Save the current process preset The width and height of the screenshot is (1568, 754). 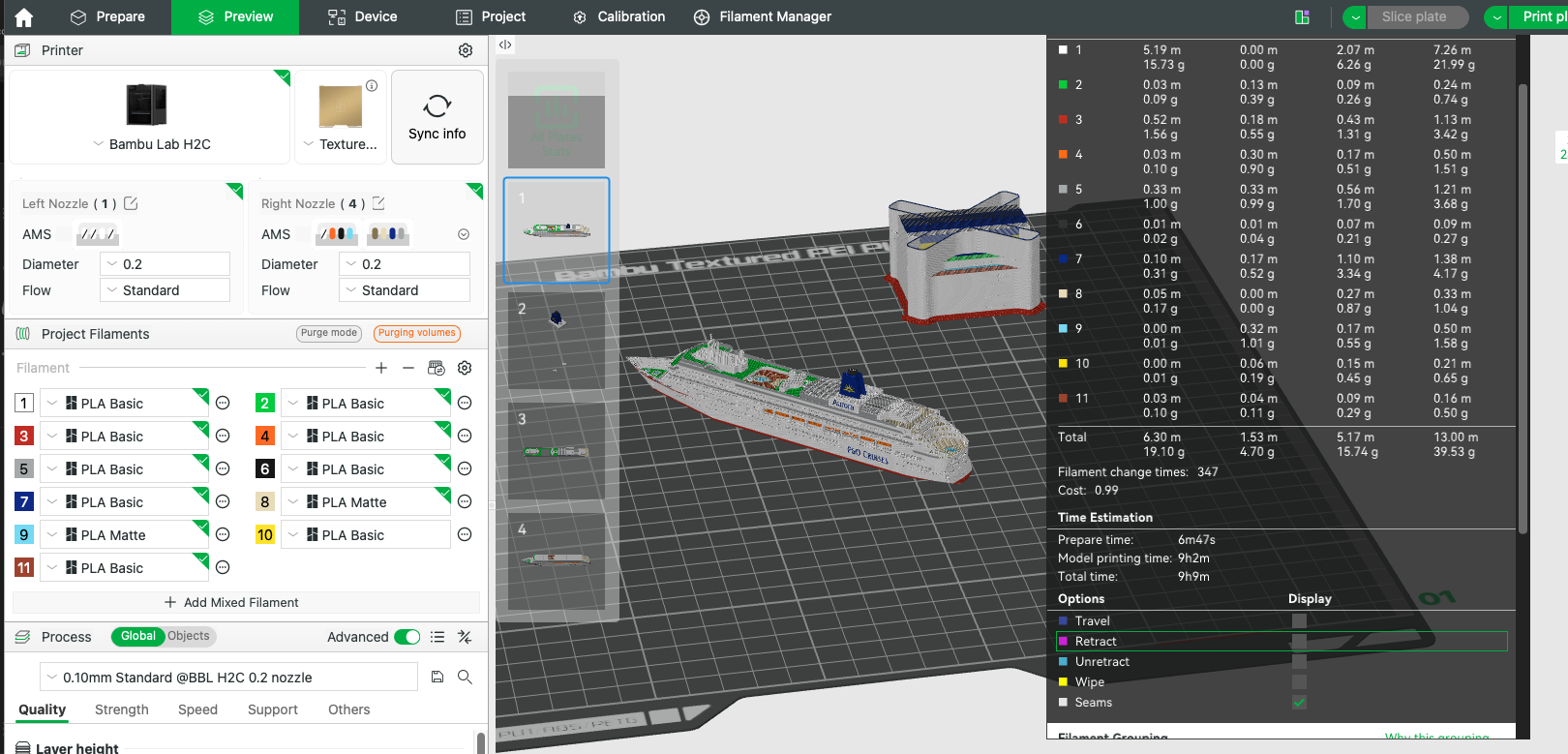(437, 678)
